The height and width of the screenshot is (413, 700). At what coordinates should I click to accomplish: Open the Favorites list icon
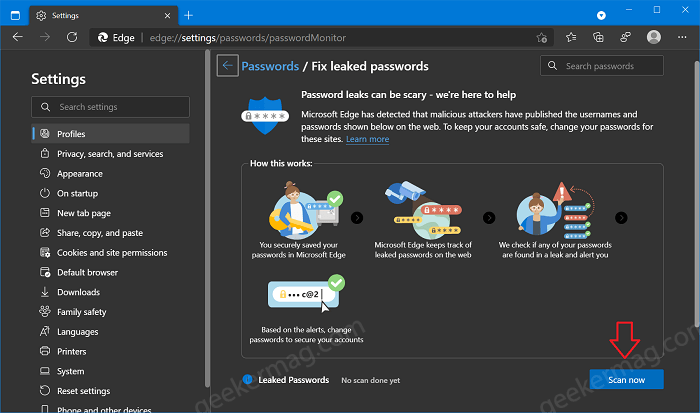571,38
